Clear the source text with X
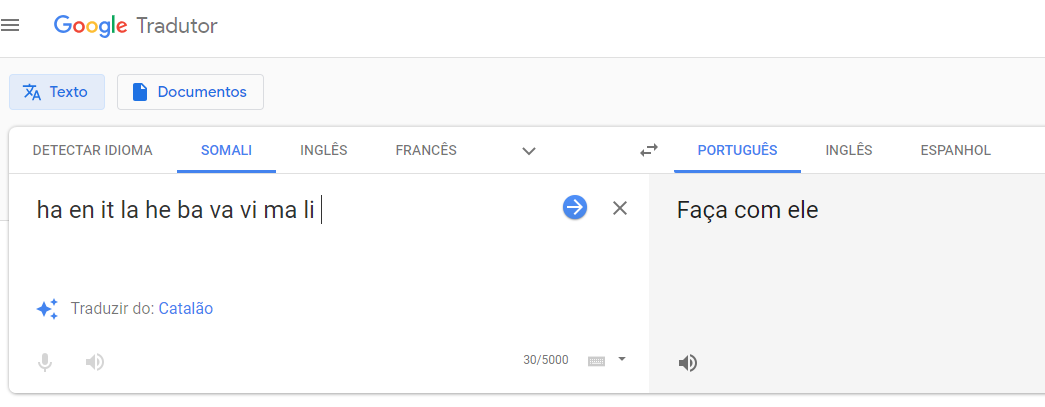The height and width of the screenshot is (407, 1045). [x=620, y=208]
